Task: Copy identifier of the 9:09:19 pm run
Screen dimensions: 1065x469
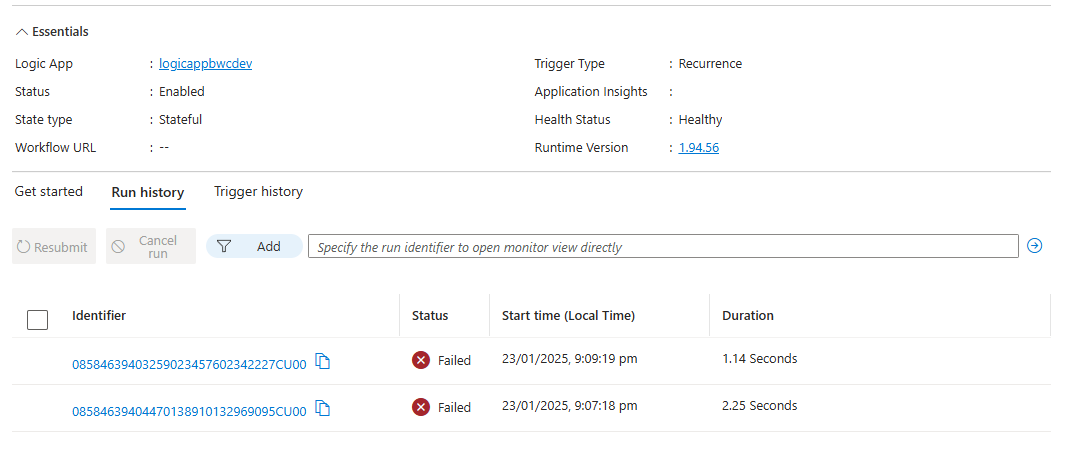Action: coord(324,362)
